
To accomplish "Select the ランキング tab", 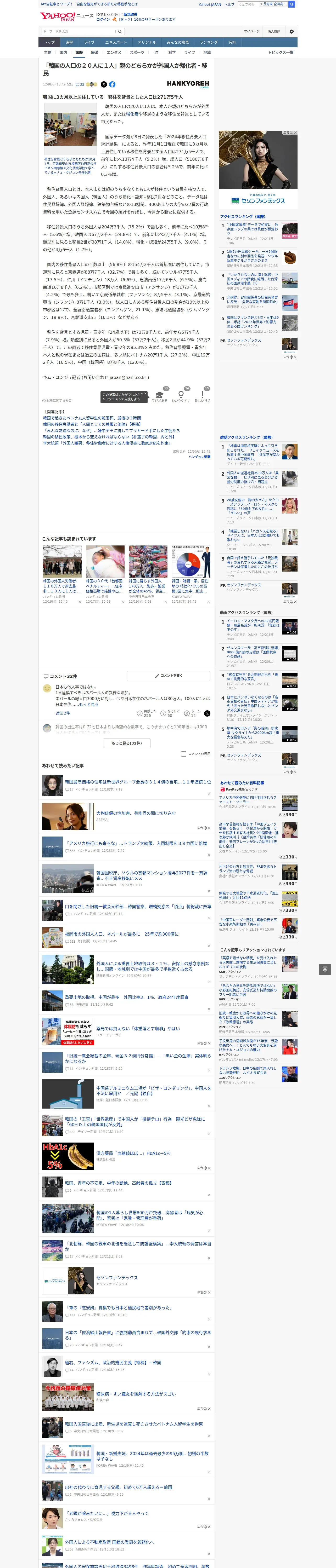I will (209, 43).
